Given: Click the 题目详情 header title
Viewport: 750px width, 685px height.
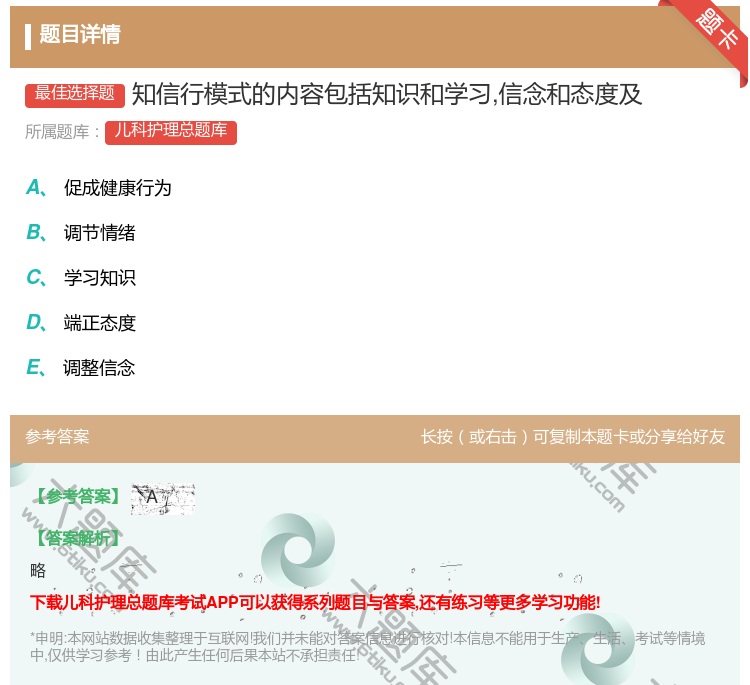Looking at the screenshot, I should coord(80,35).
